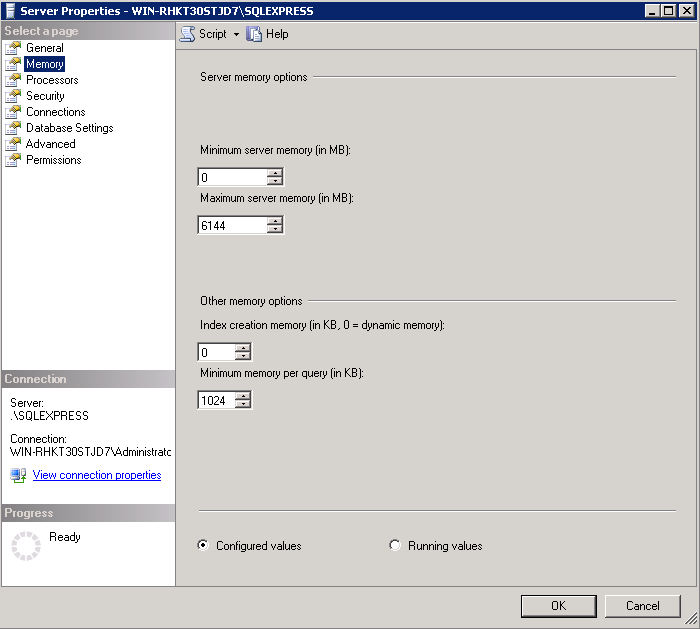The width and height of the screenshot is (700, 629).
Task: Click the Processors page icon
Action: coord(13,80)
